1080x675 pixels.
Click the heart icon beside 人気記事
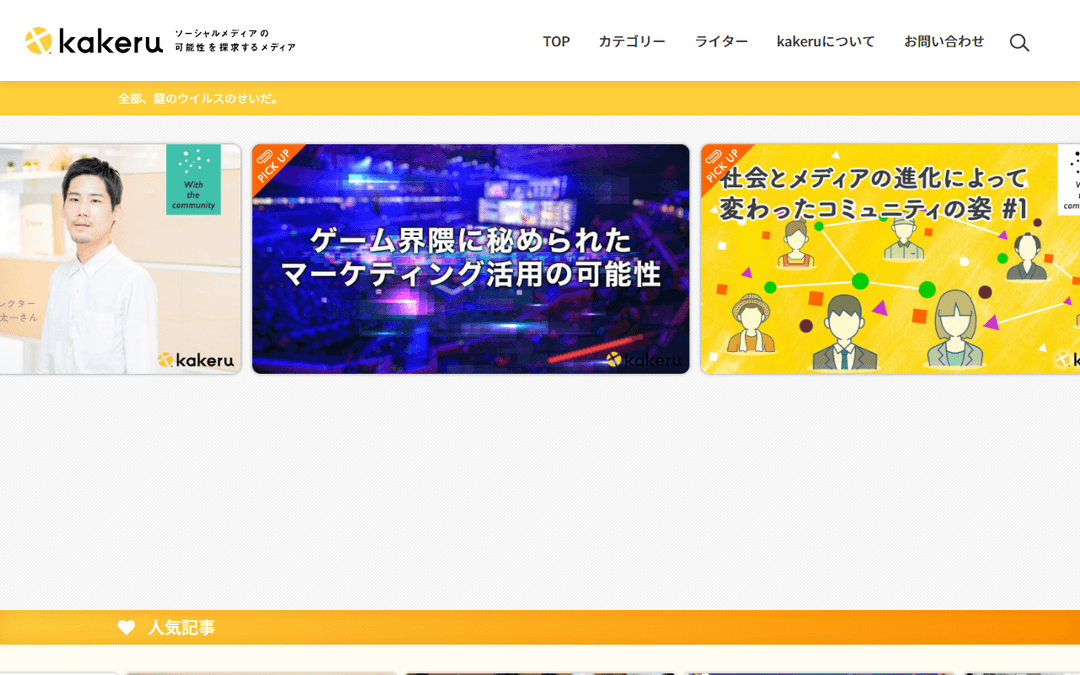(126, 627)
